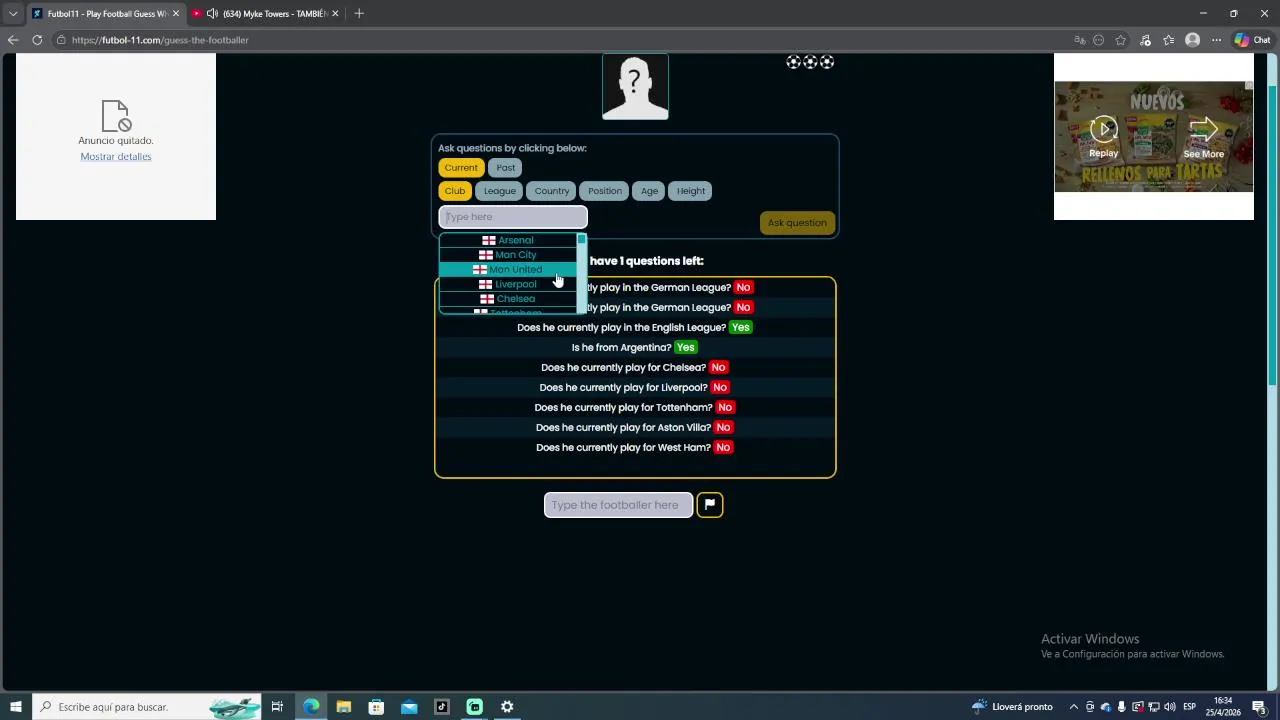
Task: Click the Windows taskbar search box
Action: (146, 707)
